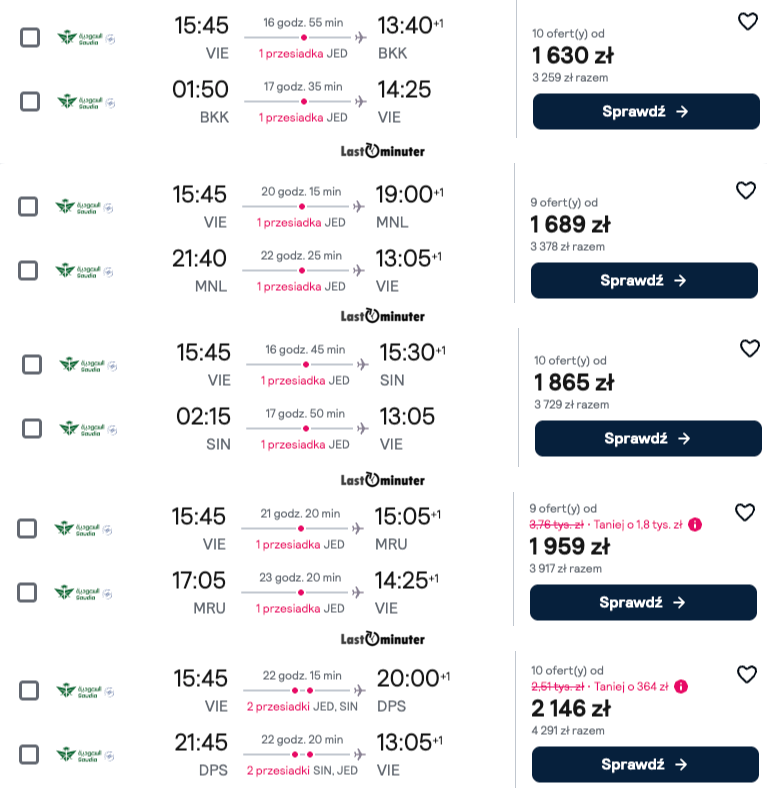Check the 21:40 MNL to VIE return flight
Viewport: 767px width, 788px height.
tap(28, 270)
